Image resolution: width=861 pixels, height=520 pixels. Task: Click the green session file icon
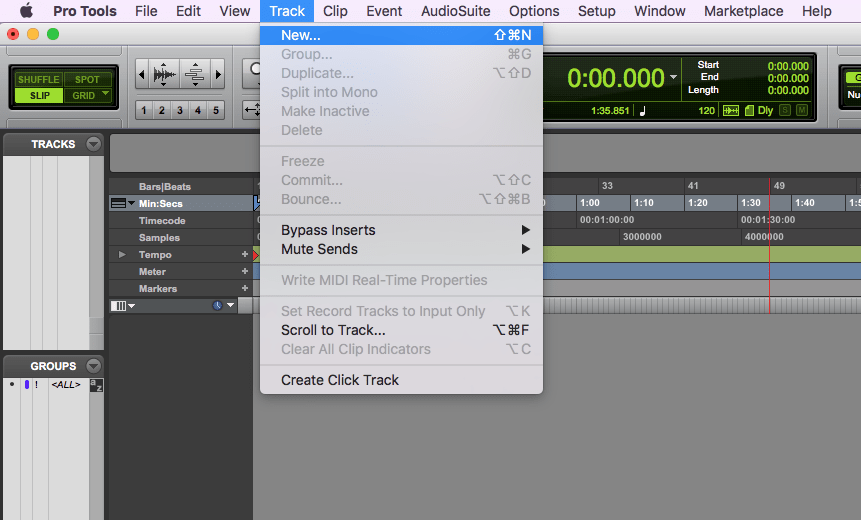coord(749,110)
